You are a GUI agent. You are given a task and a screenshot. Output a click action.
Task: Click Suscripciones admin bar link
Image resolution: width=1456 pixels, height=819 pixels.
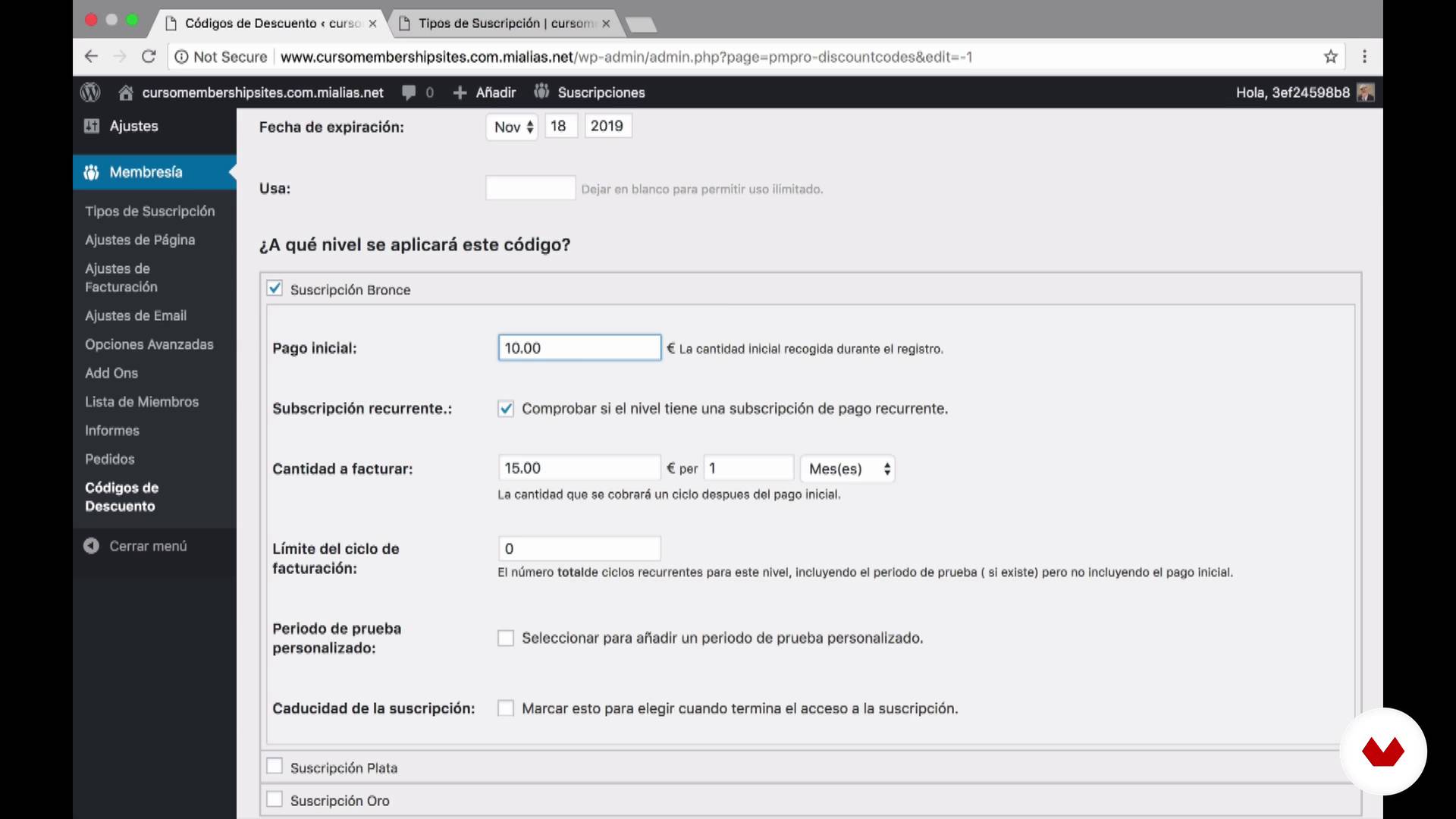(x=601, y=93)
